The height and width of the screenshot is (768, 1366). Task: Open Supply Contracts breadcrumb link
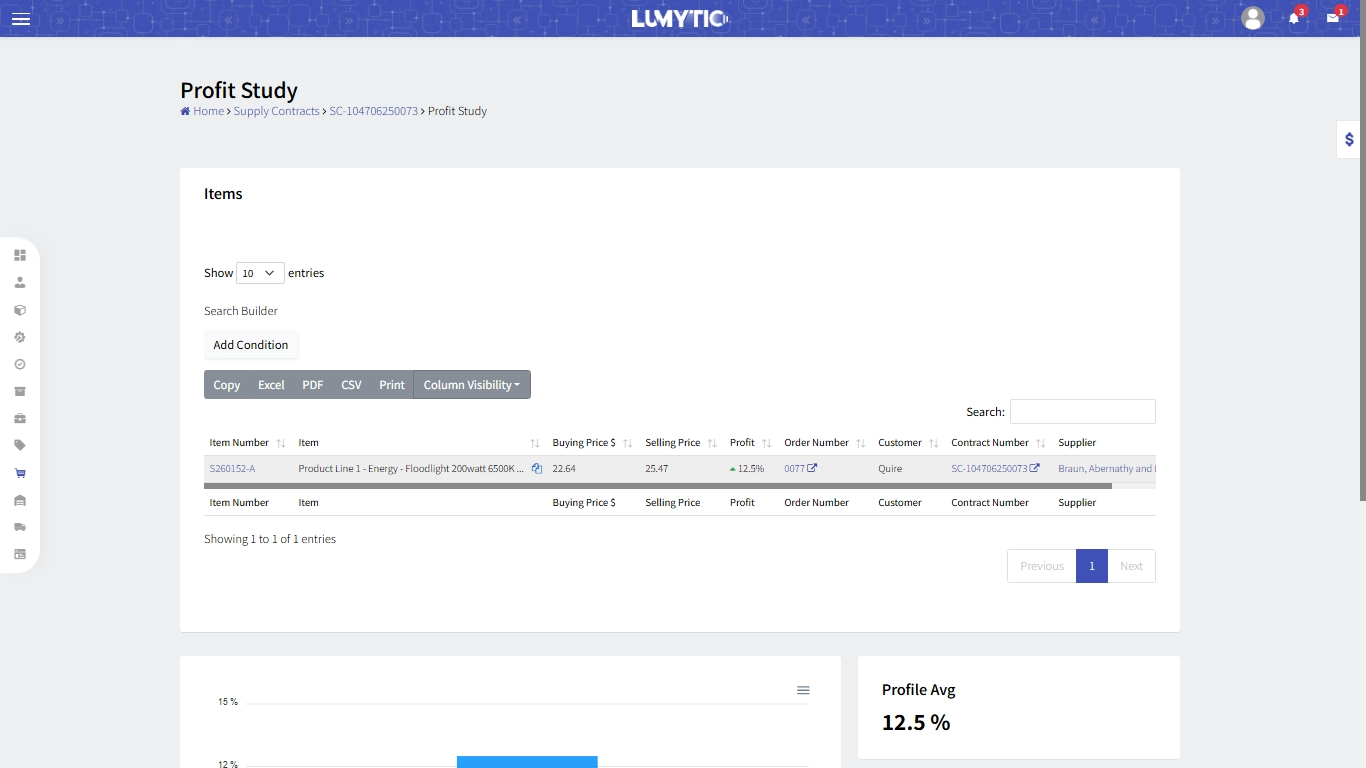click(277, 111)
